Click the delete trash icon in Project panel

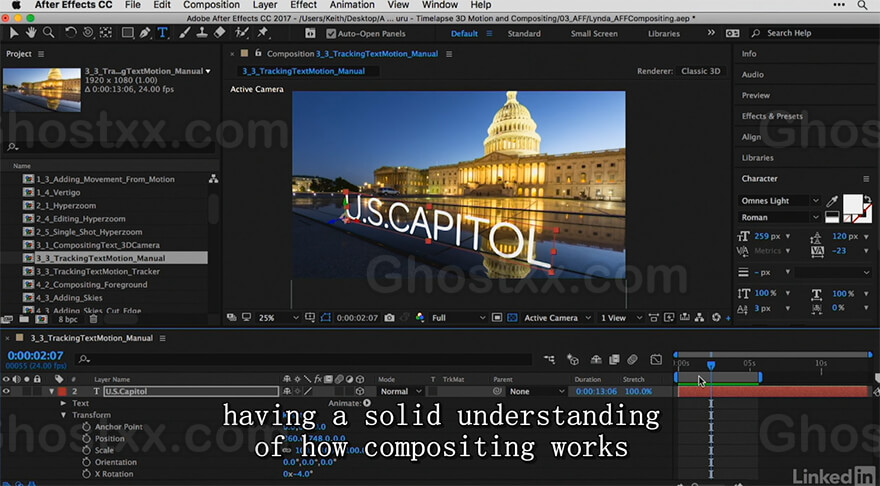(x=94, y=319)
